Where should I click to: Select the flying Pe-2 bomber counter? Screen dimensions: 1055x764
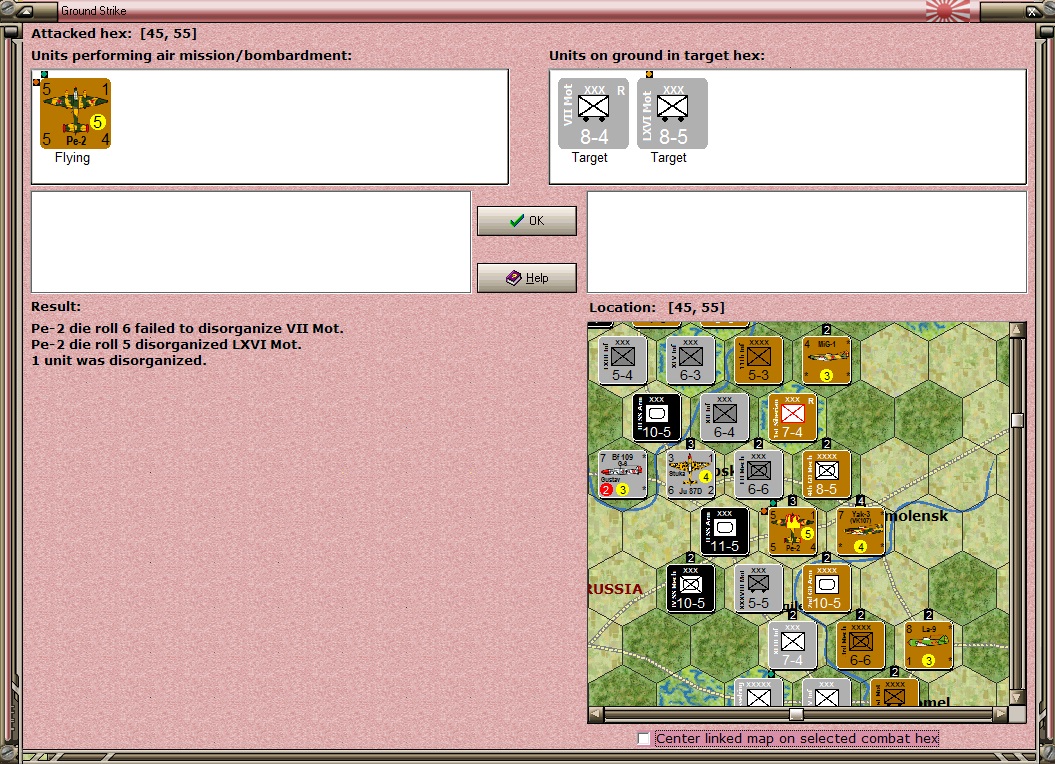75,113
